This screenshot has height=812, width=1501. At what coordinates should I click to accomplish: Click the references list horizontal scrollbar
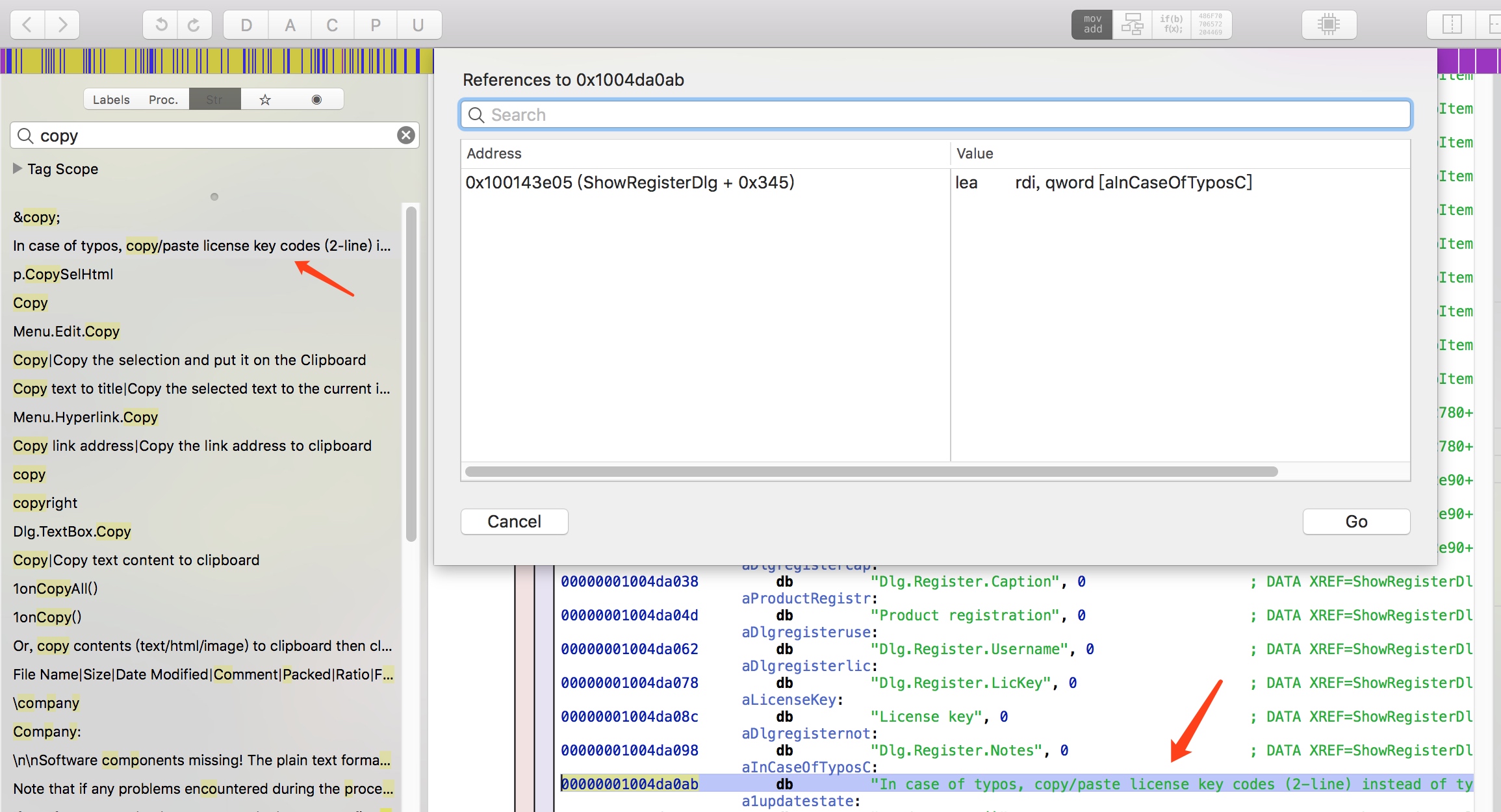tap(871, 472)
